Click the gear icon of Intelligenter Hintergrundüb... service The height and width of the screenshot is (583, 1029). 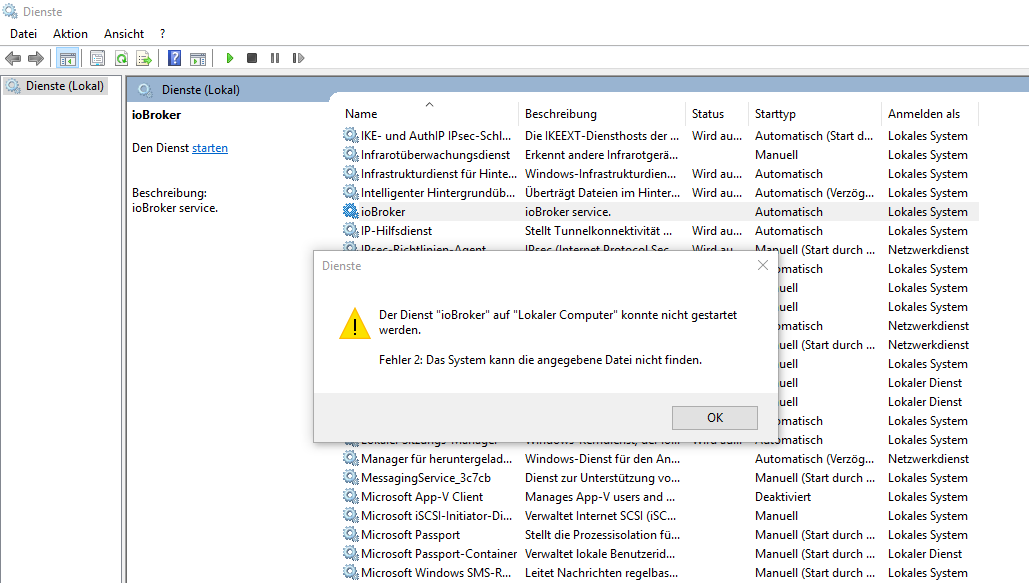point(350,192)
